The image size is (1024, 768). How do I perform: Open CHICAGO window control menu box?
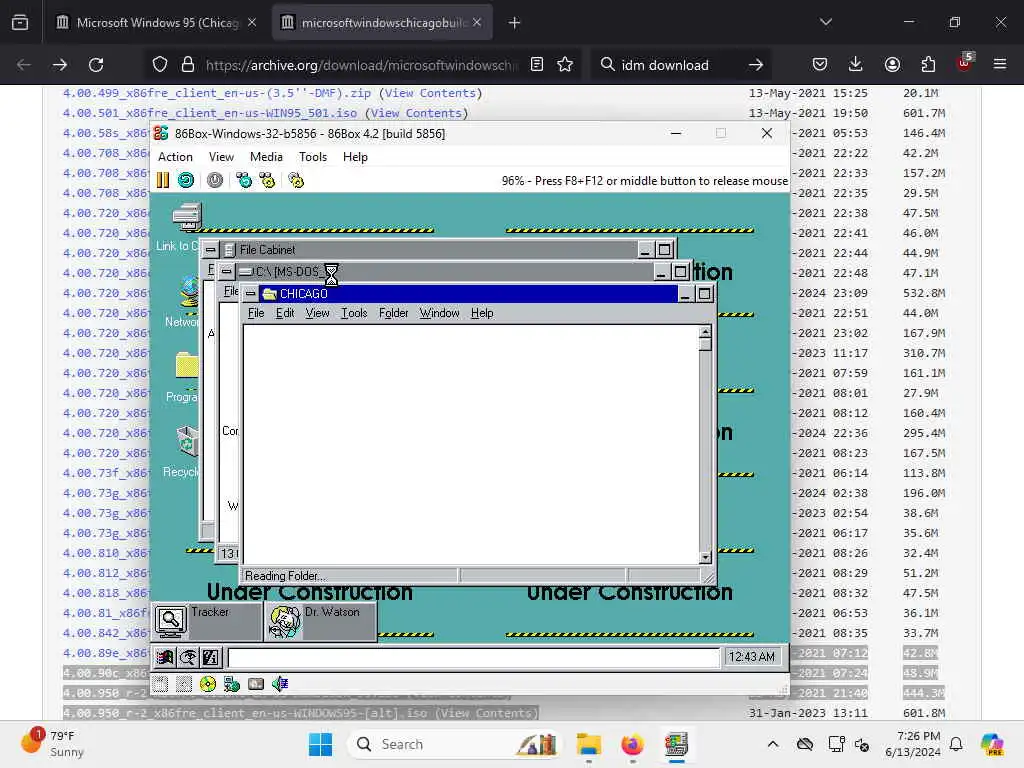250,294
